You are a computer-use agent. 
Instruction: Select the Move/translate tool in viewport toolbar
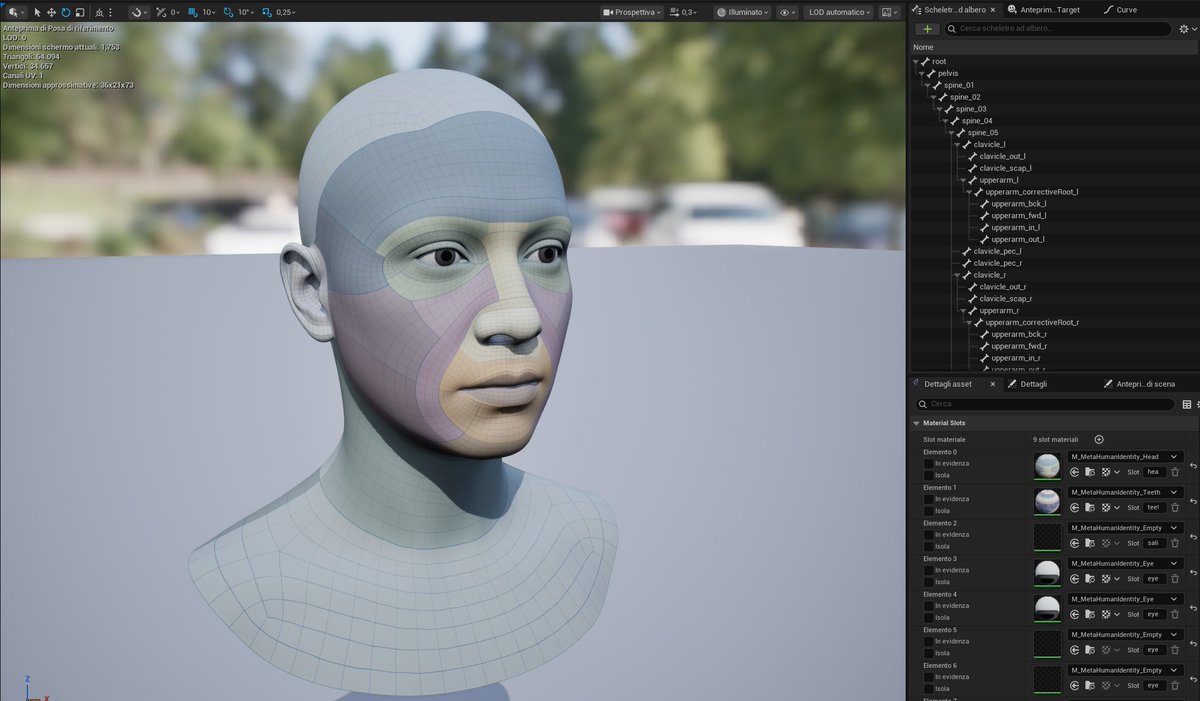[50, 12]
